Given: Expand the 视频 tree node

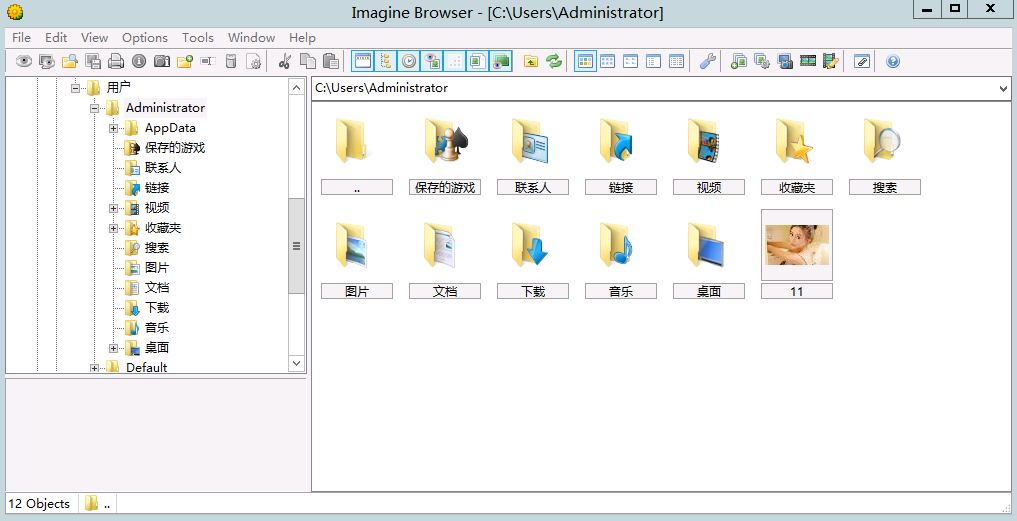Looking at the screenshot, I should coord(114,208).
